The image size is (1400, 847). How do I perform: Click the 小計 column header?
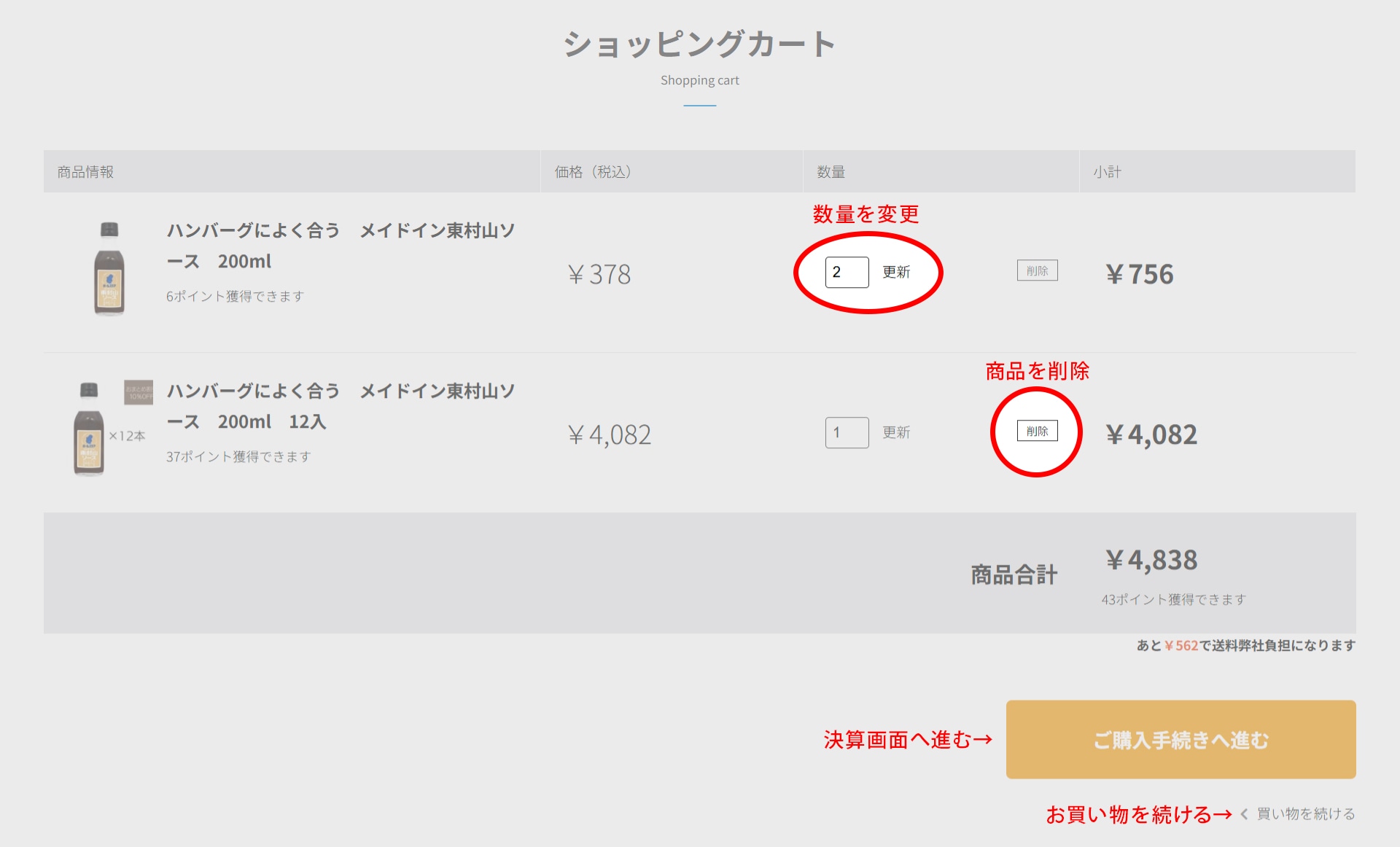tap(1107, 172)
